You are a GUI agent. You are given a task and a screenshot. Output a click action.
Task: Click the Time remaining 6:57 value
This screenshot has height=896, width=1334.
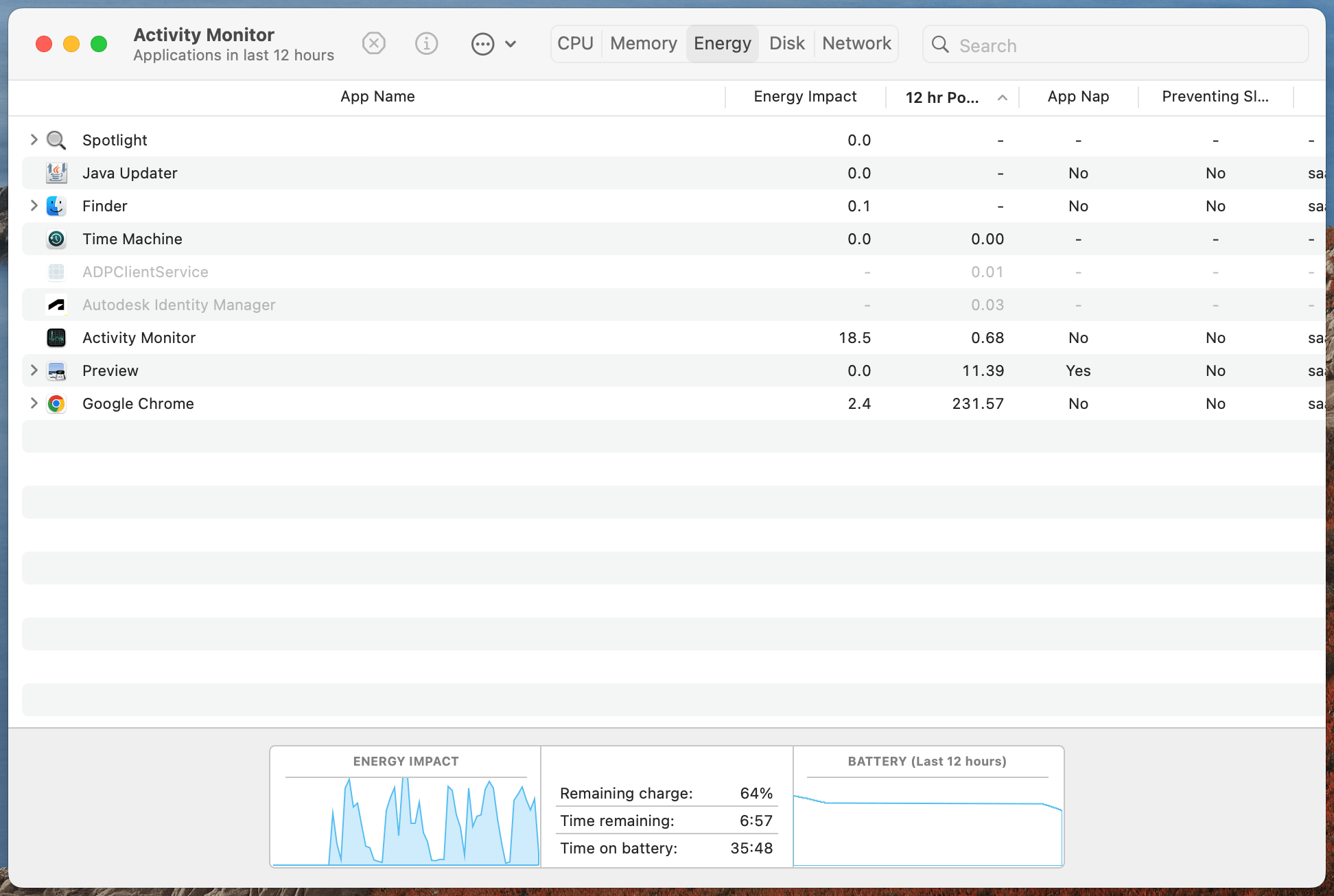pyautogui.click(x=756, y=821)
